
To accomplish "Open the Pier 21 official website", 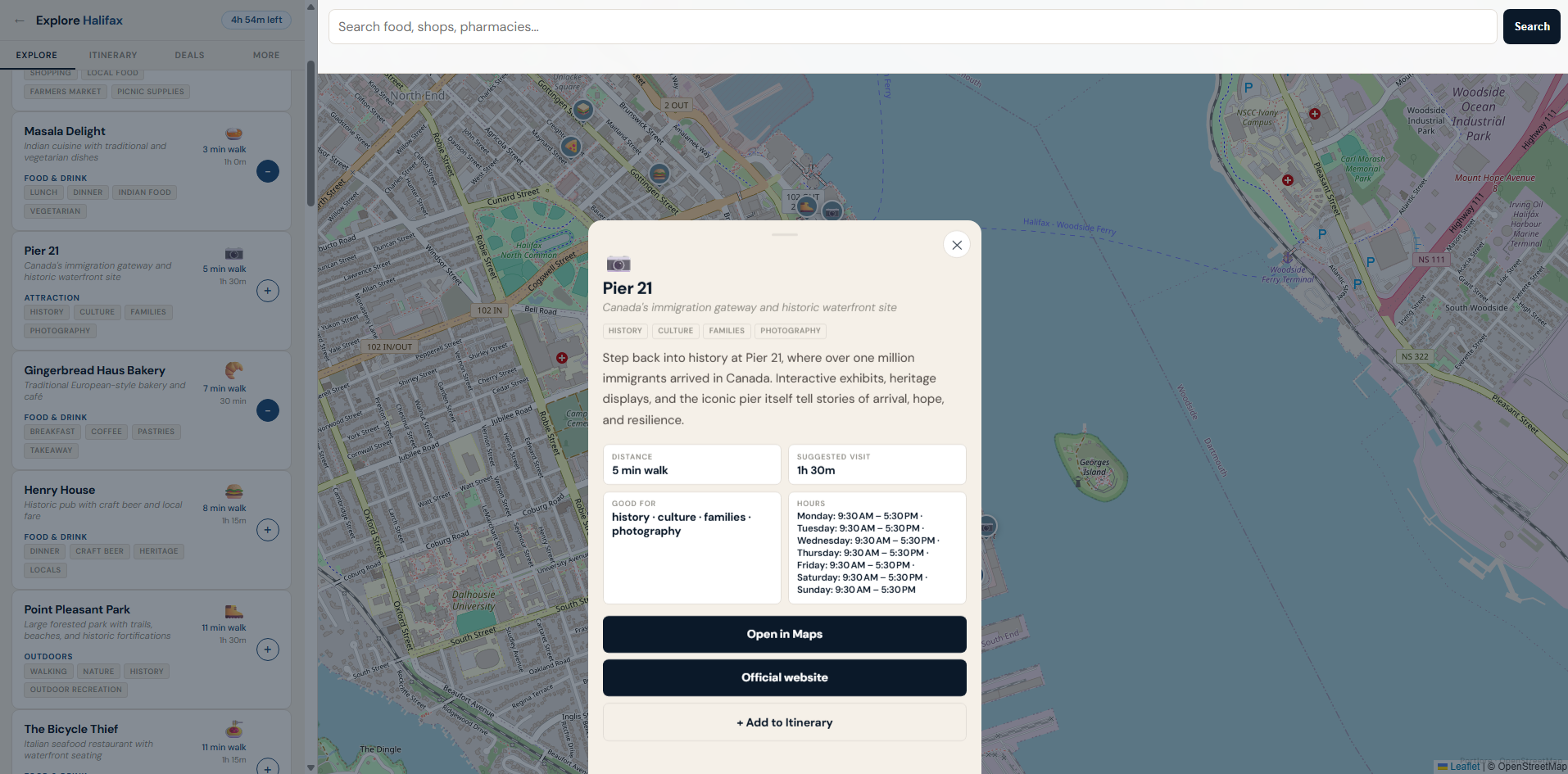I will 785,677.
